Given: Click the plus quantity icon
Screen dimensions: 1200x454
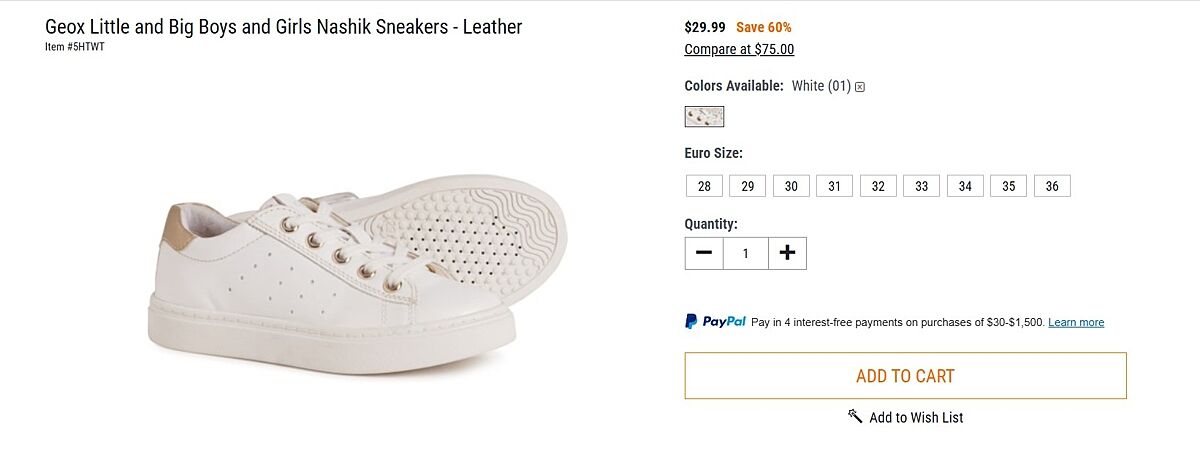Looking at the screenshot, I should click(787, 253).
